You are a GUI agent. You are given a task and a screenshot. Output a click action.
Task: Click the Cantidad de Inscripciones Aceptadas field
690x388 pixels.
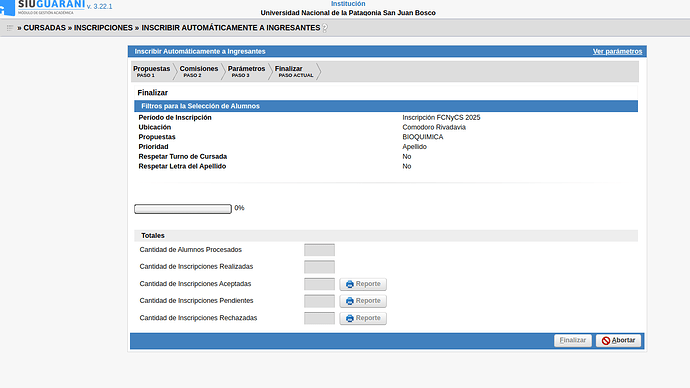coord(319,284)
